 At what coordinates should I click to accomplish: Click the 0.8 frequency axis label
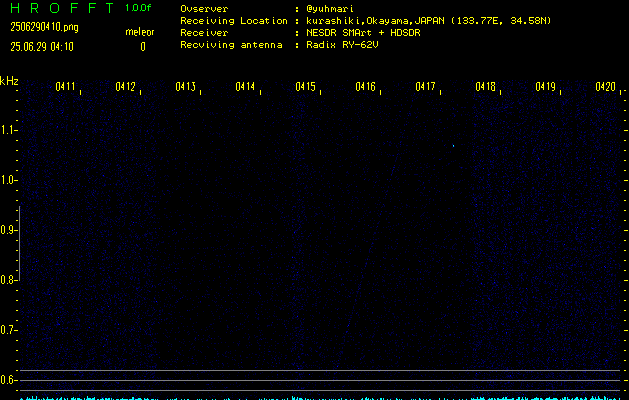7,280
